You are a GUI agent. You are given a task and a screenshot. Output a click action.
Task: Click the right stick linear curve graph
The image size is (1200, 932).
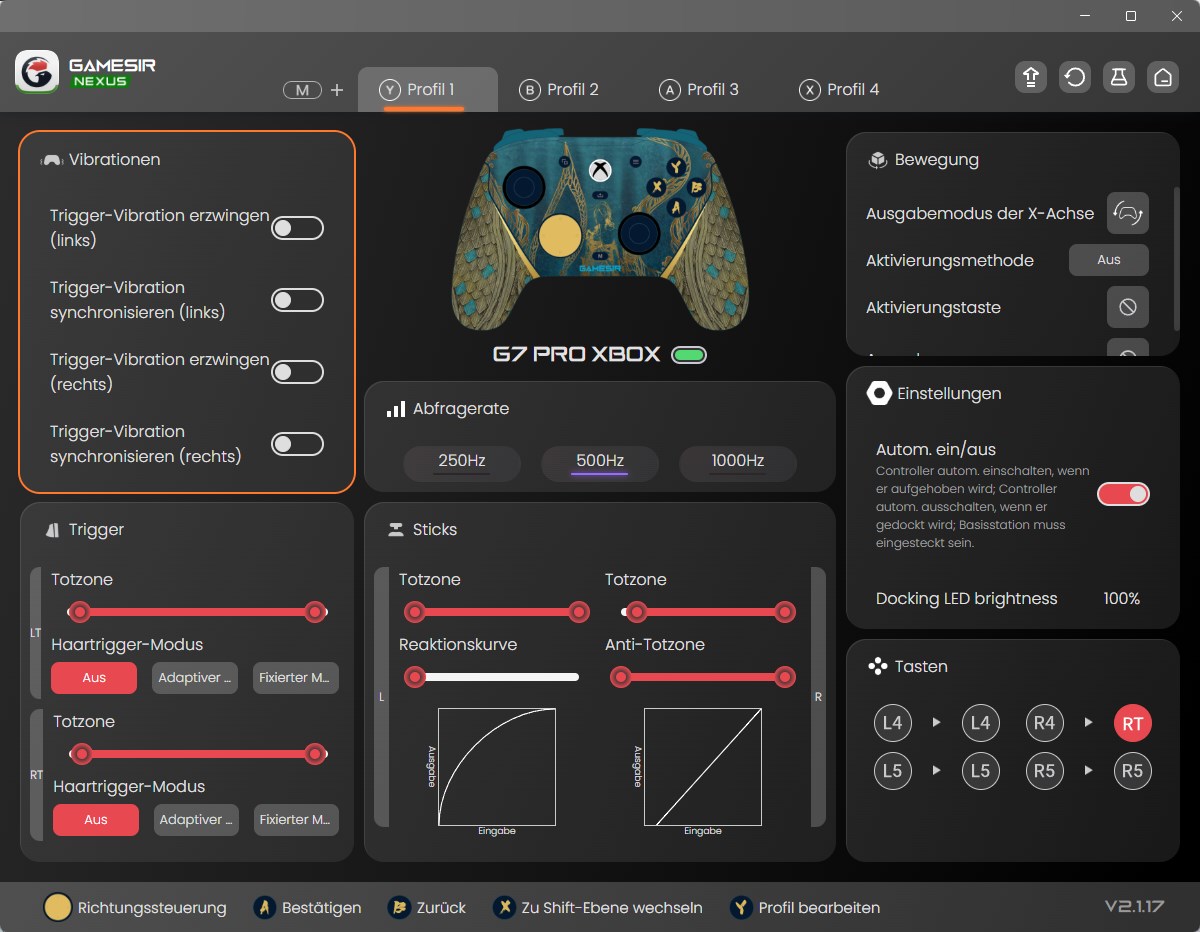coord(703,767)
